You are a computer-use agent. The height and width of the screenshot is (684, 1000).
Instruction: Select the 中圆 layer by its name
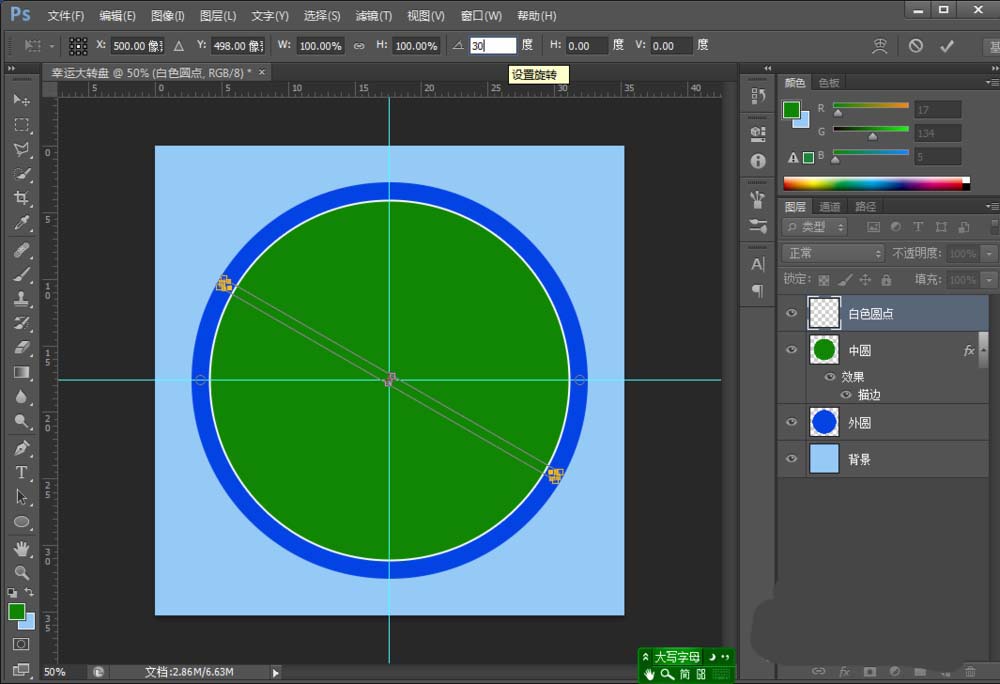(x=860, y=350)
